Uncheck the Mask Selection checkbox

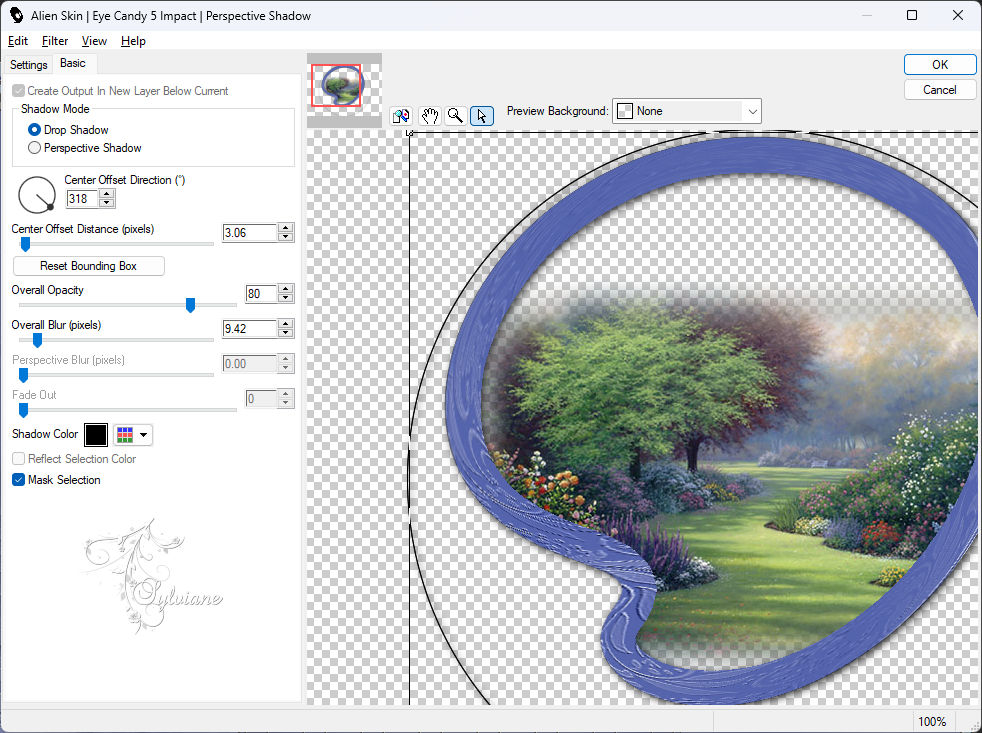[x=19, y=480]
